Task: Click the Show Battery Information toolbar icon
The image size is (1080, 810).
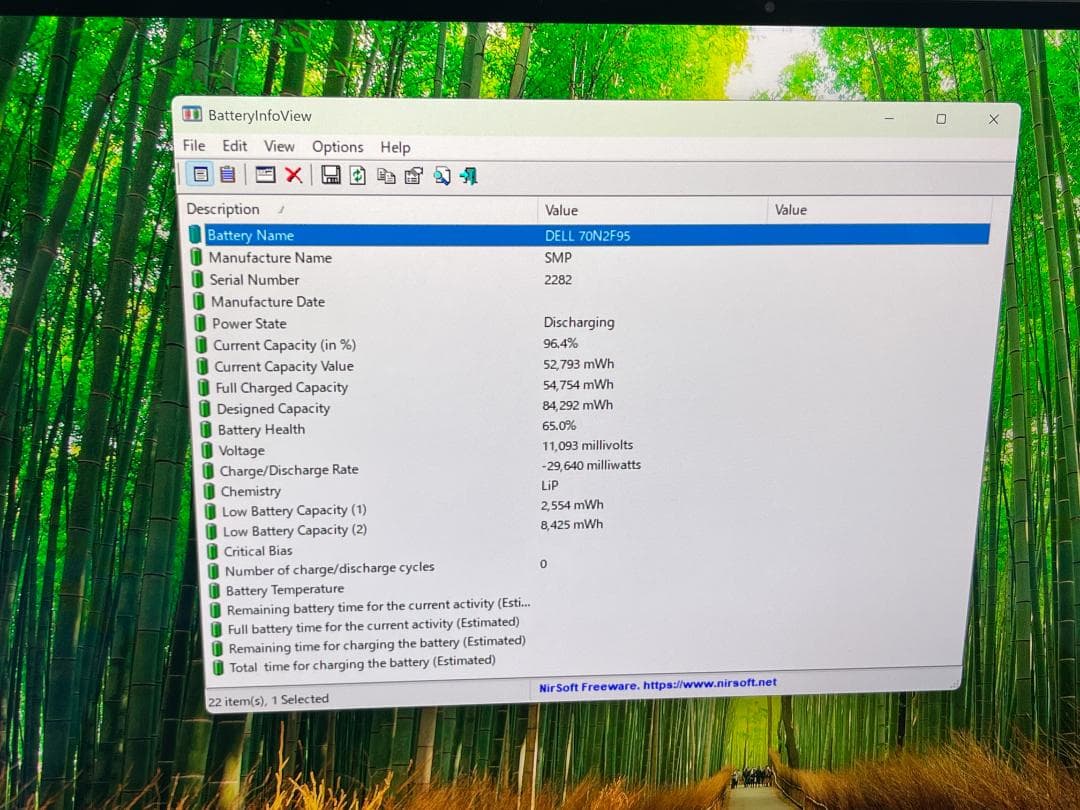Action: click(x=201, y=174)
